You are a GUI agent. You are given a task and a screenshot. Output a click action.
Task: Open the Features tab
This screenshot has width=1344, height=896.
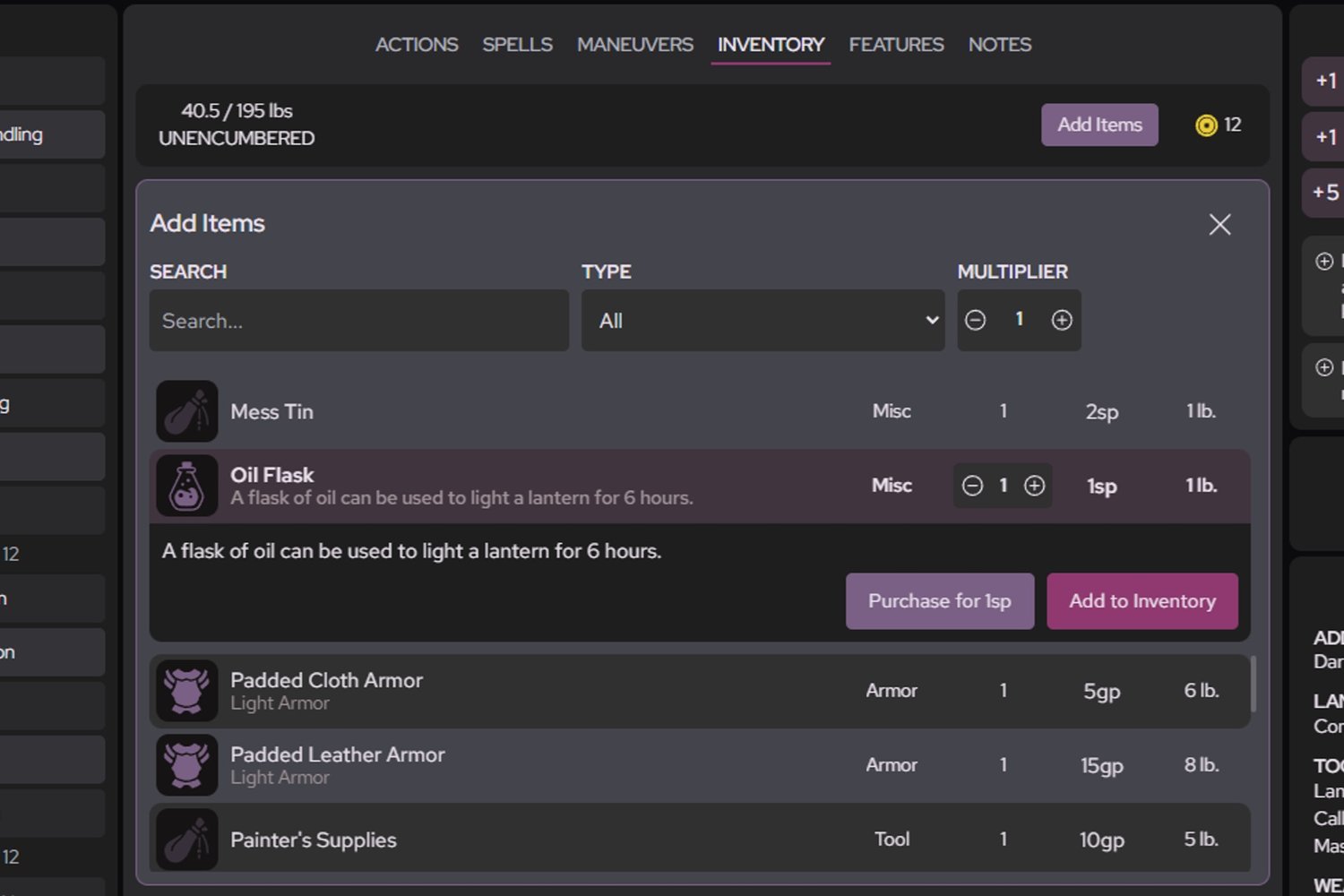896,45
